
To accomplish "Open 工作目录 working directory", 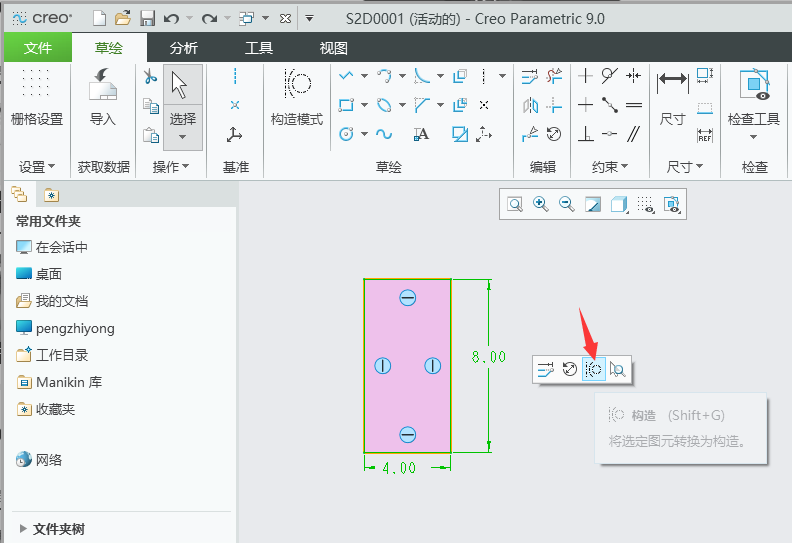I will point(52,355).
